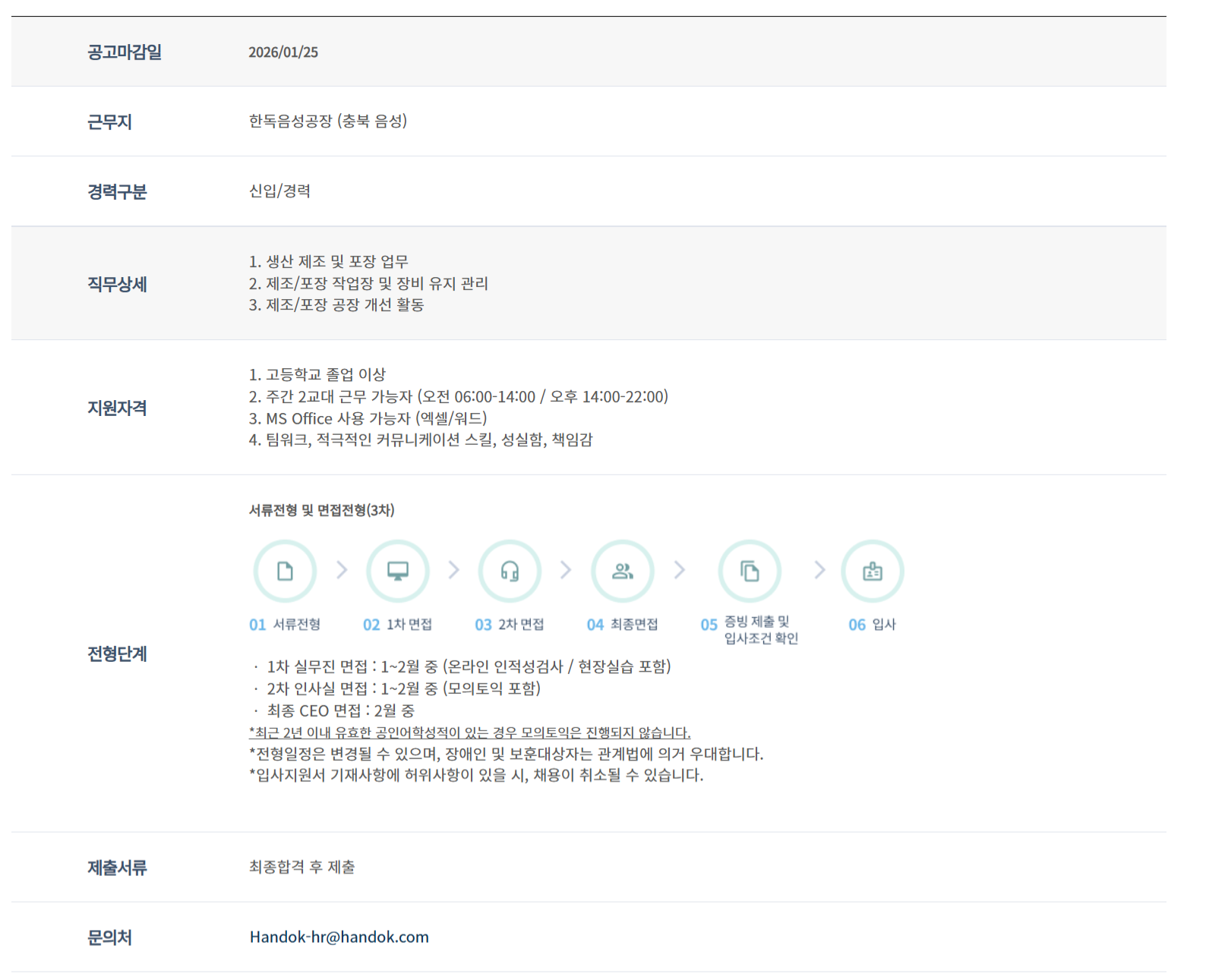The image size is (1228, 980).
Task: Click the ID badge icon for 입사 step
Action: click(x=873, y=571)
